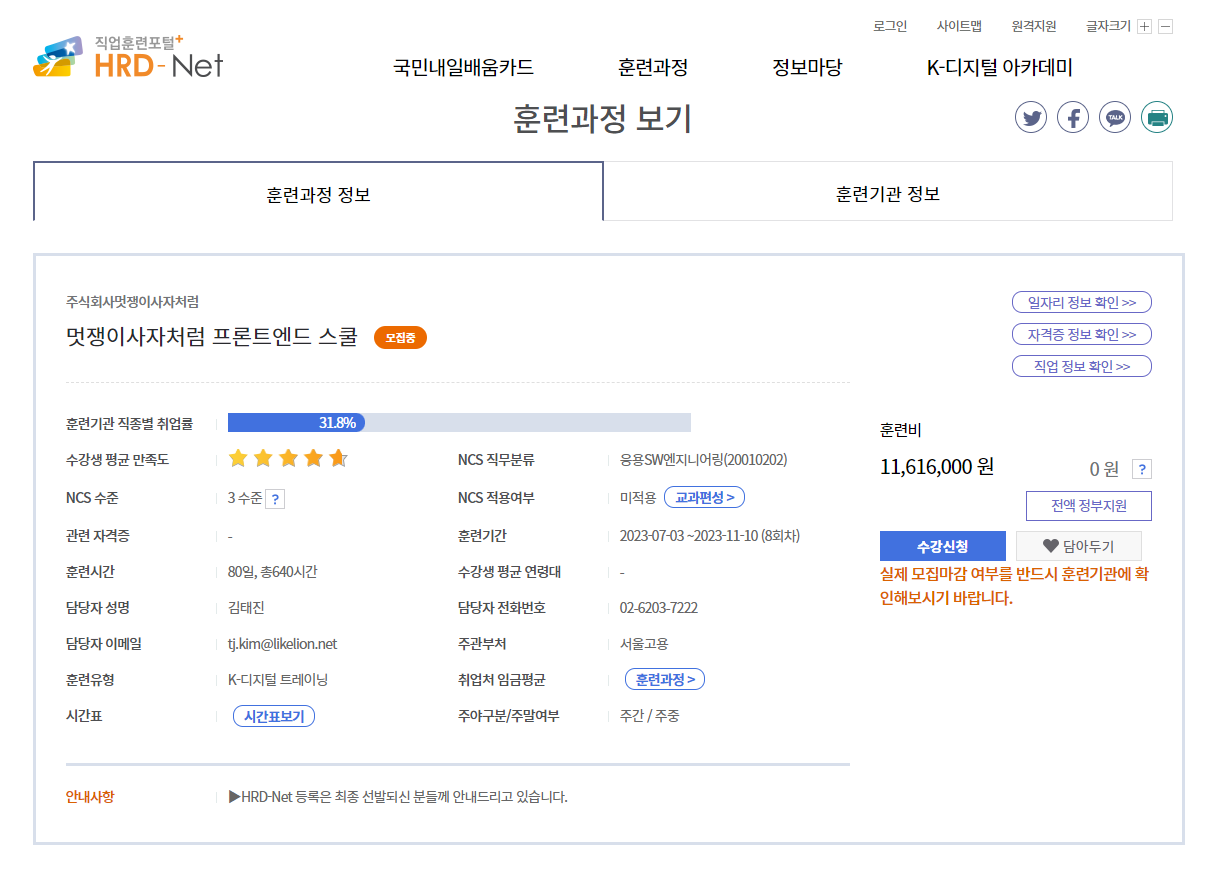The height and width of the screenshot is (887, 1217).
Task: Open the NCS 수준 question mark help
Action: (x=275, y=499)
